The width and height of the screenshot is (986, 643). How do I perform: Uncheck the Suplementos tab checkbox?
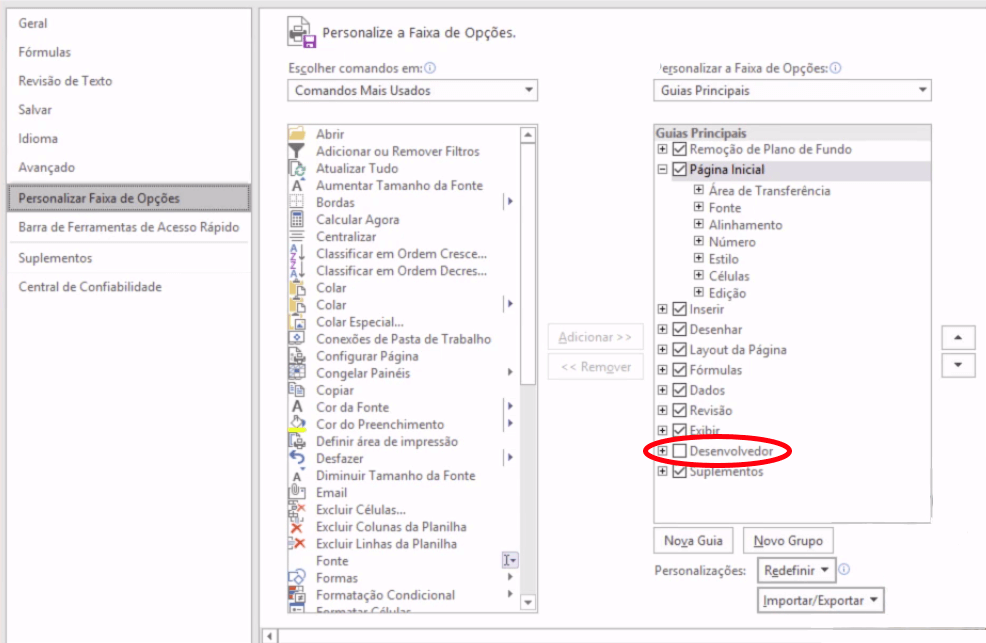pos(679,471)
